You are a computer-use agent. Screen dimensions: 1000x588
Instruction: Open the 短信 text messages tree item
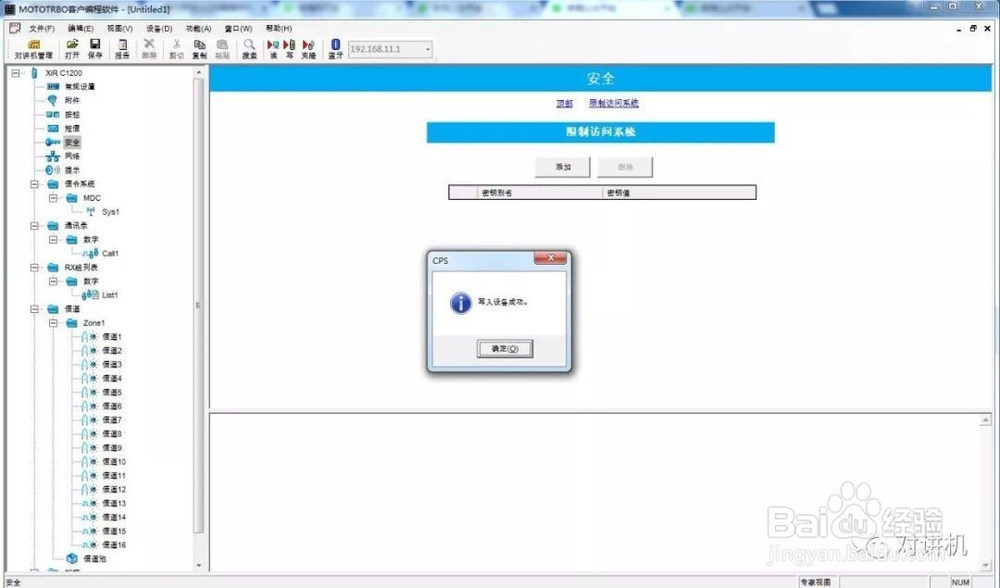72,129
